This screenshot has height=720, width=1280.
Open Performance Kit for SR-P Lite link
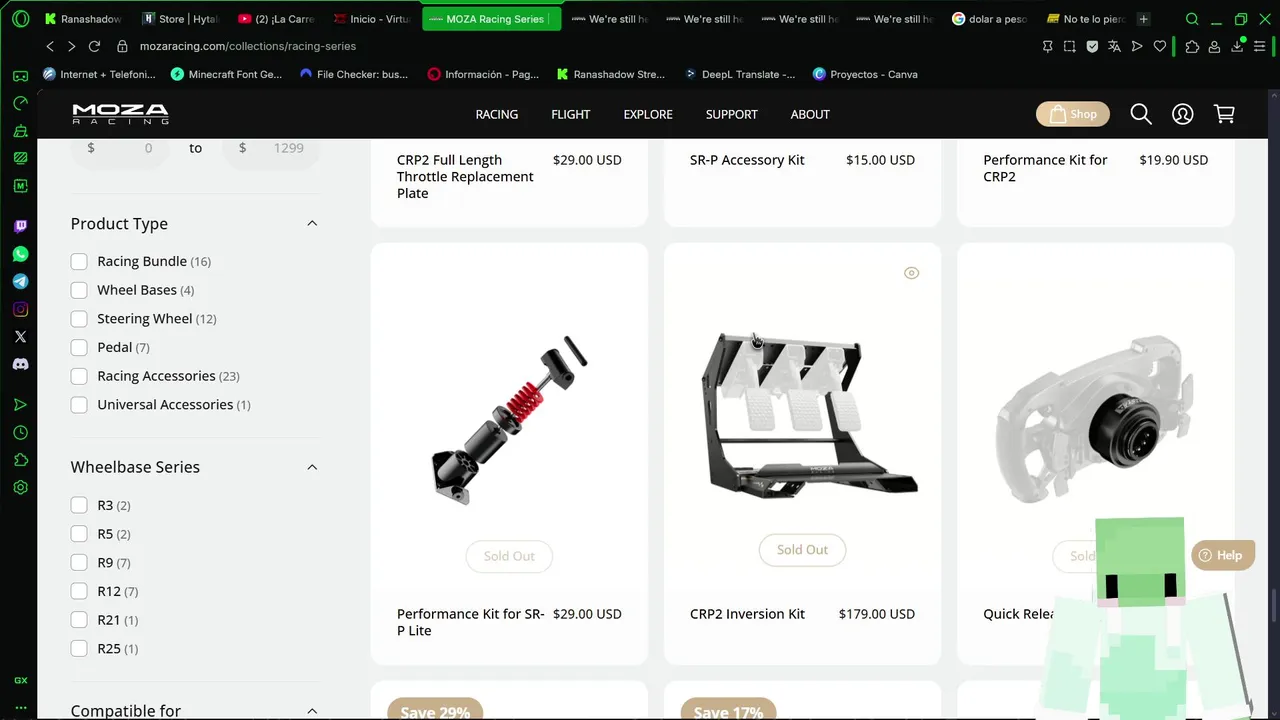(471, 622)
